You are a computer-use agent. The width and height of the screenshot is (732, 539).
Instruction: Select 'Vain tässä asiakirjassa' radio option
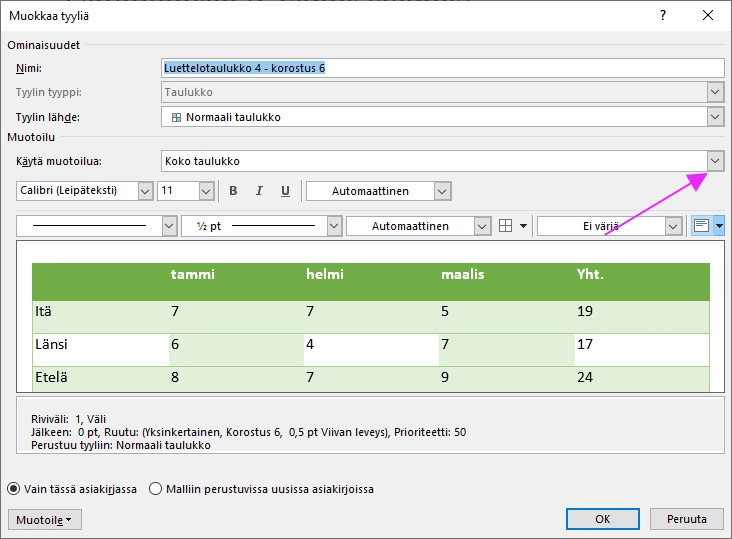tap(14, 489)
